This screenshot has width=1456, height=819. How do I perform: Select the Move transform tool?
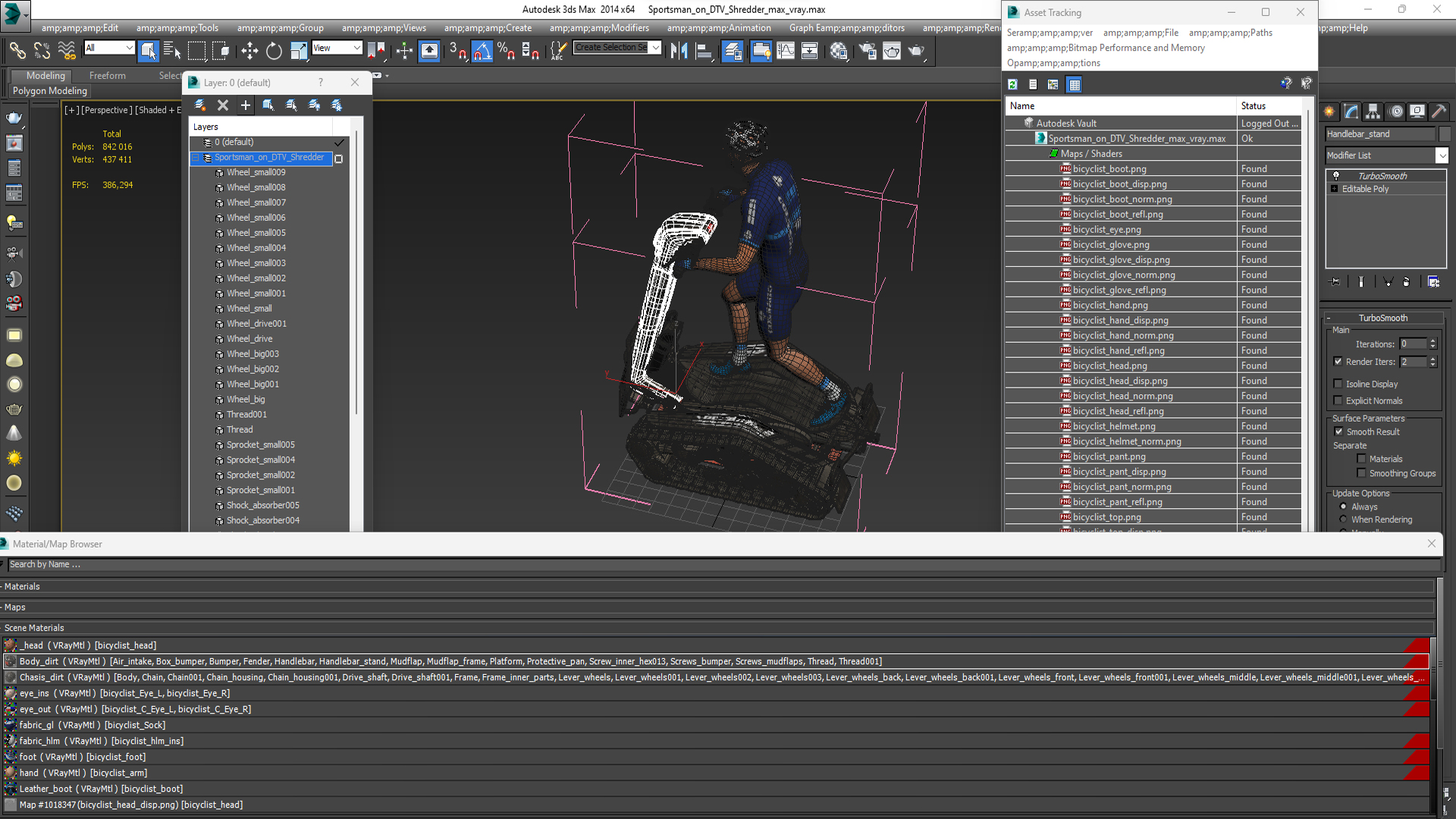point(249,51)
